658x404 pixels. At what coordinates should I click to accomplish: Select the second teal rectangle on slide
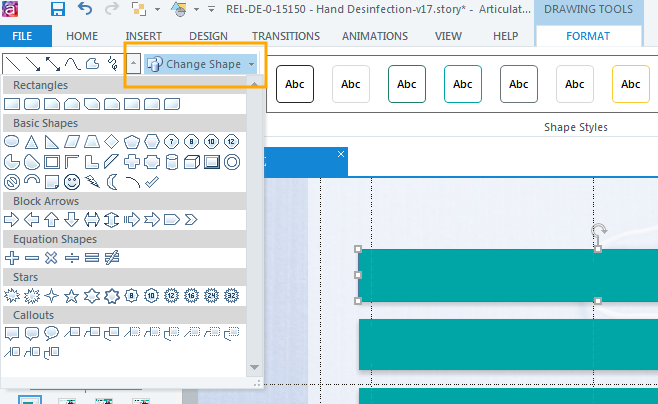(508, 344)
